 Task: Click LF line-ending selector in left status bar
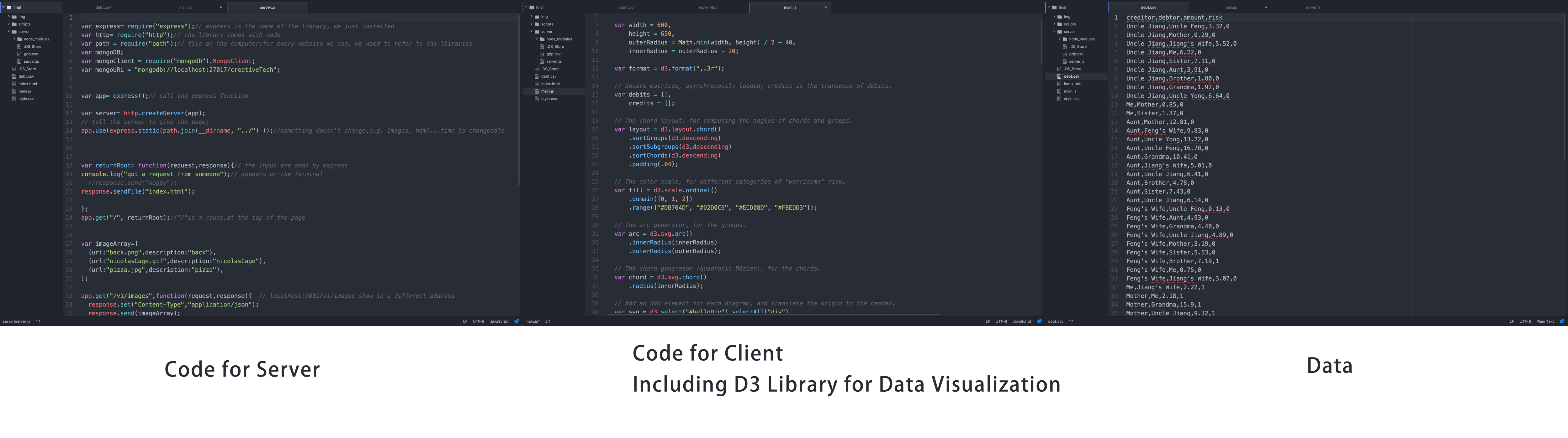point(465,321)
